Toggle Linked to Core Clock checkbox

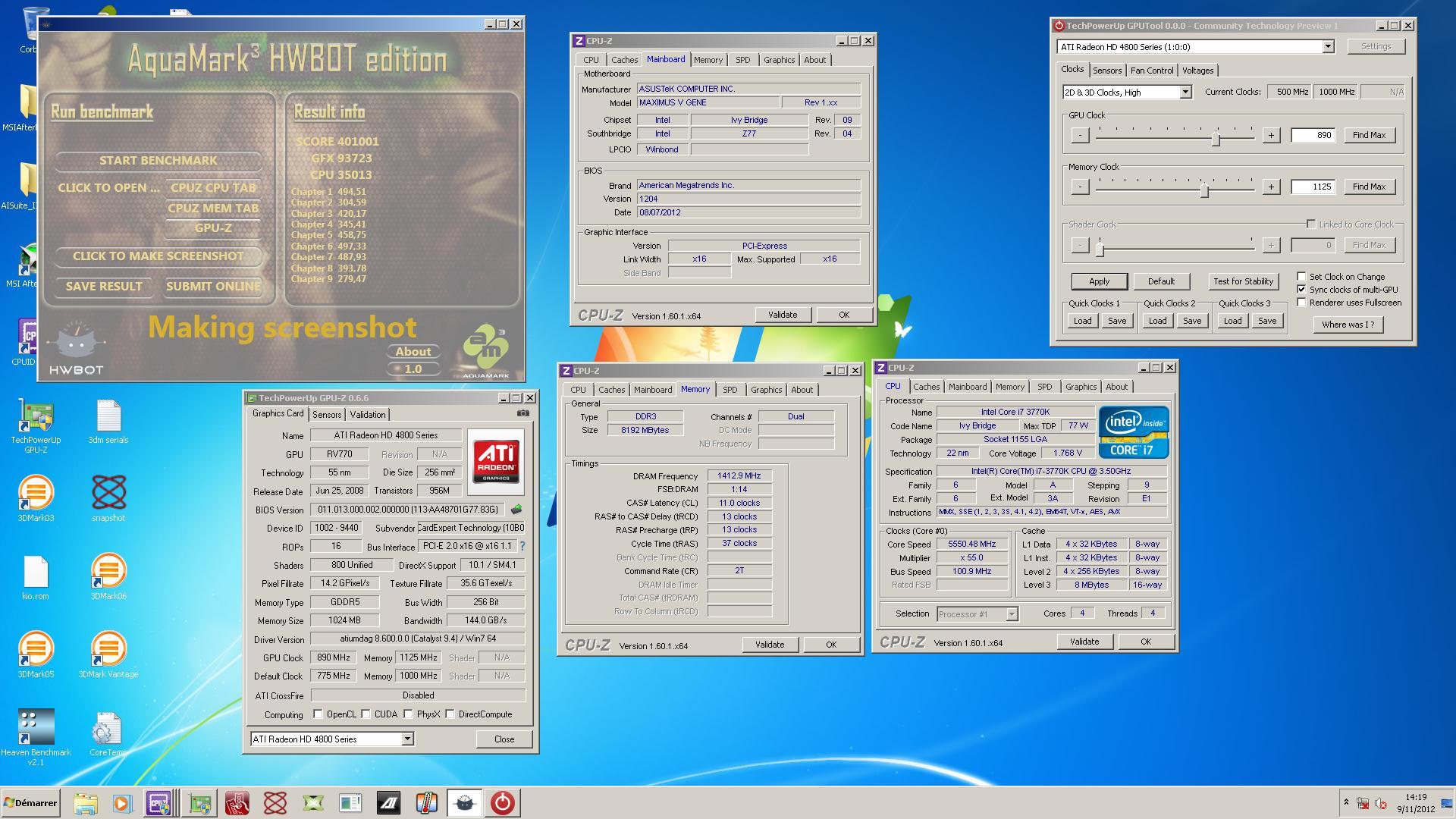pyautogui.click(x=1310, y=224)
